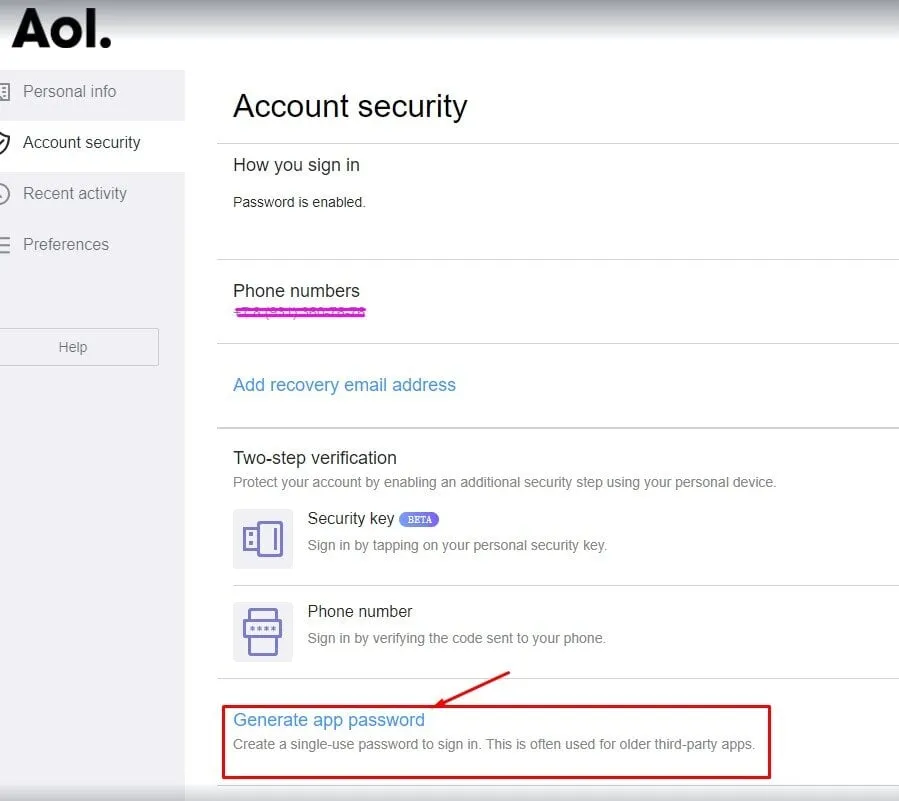Click the BETA badge next to Security key
Viewport: 899px width, 801px height.
click(419, 519)
